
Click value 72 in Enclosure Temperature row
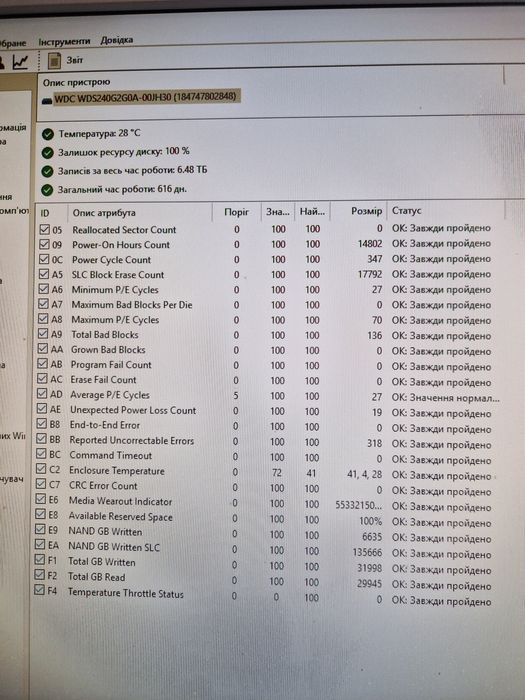pos(277,472)
